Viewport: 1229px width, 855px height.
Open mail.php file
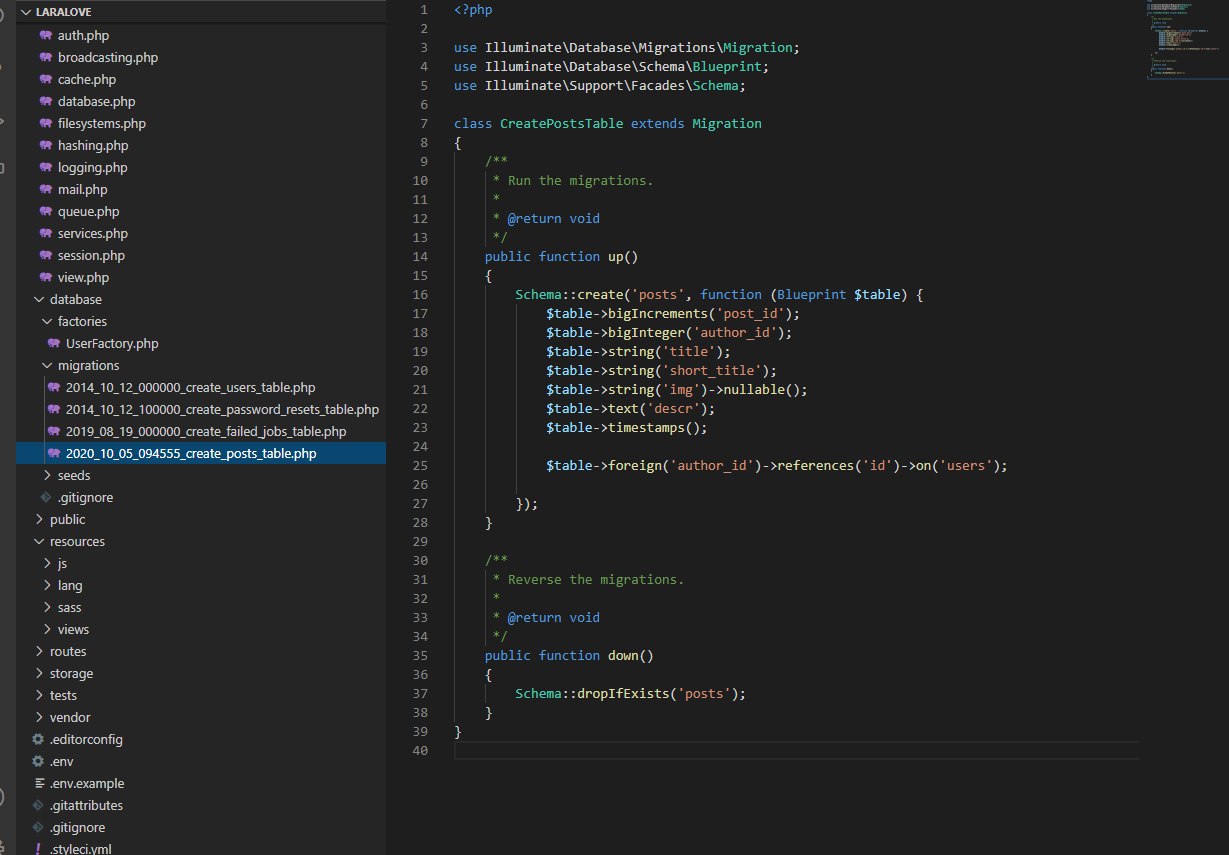tap(83, 189)
